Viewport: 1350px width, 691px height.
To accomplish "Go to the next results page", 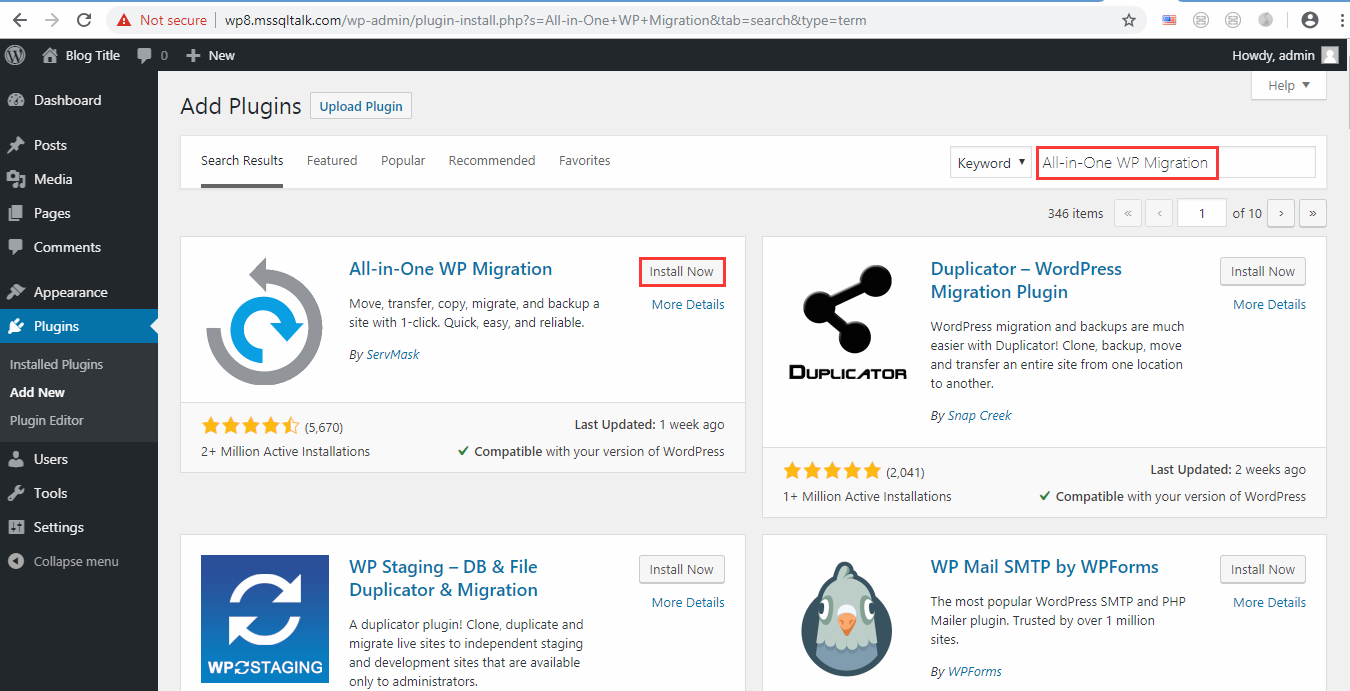I will (1281, 213).
